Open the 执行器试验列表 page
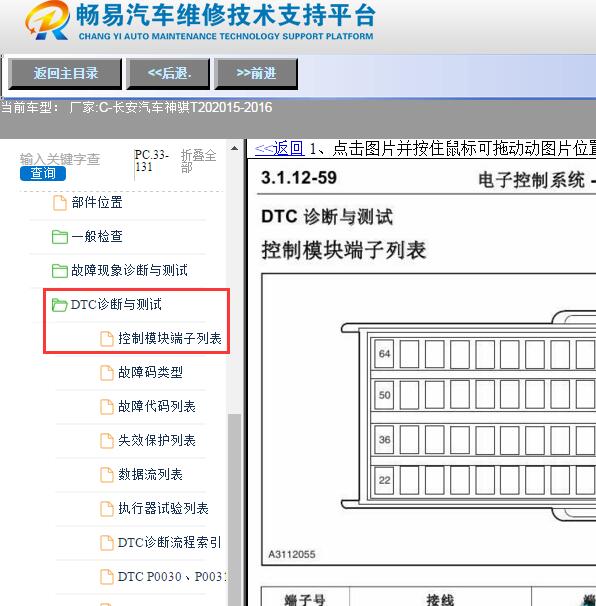Viewport: 596px width, 606px height. point(163,509)
